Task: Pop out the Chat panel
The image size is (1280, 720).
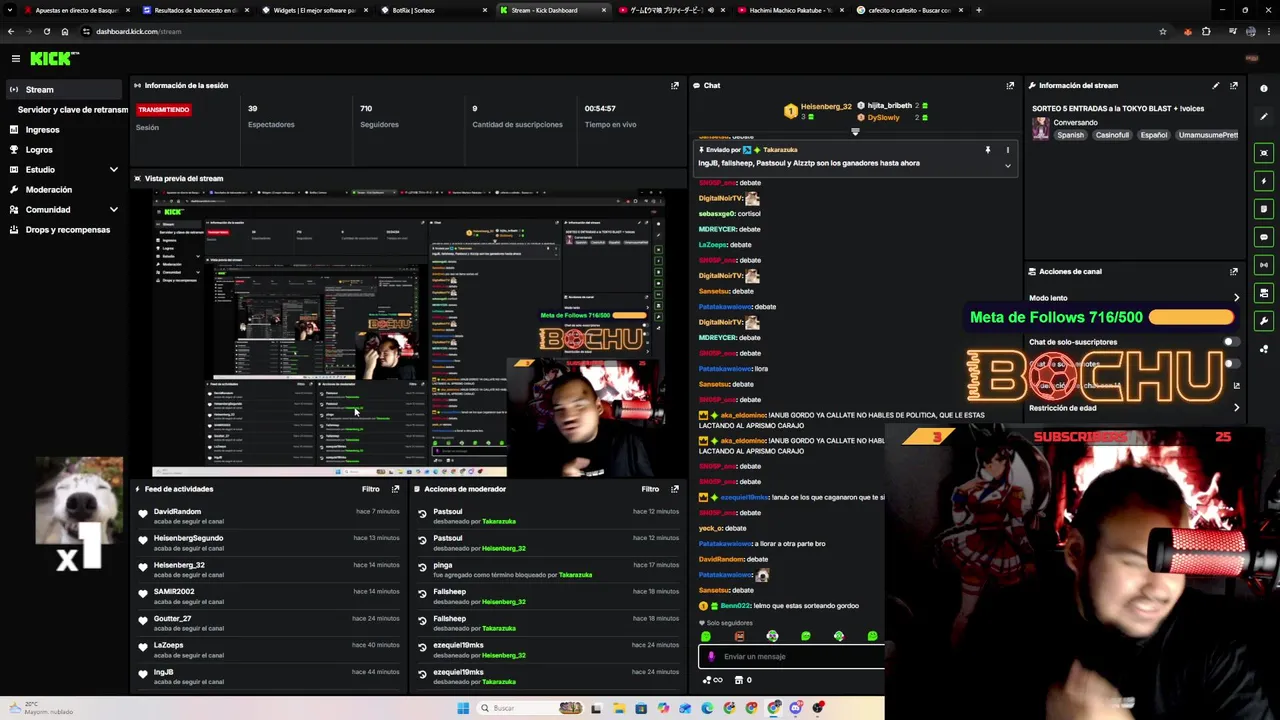Action: pyautogui.click(x=1010, y=85)
